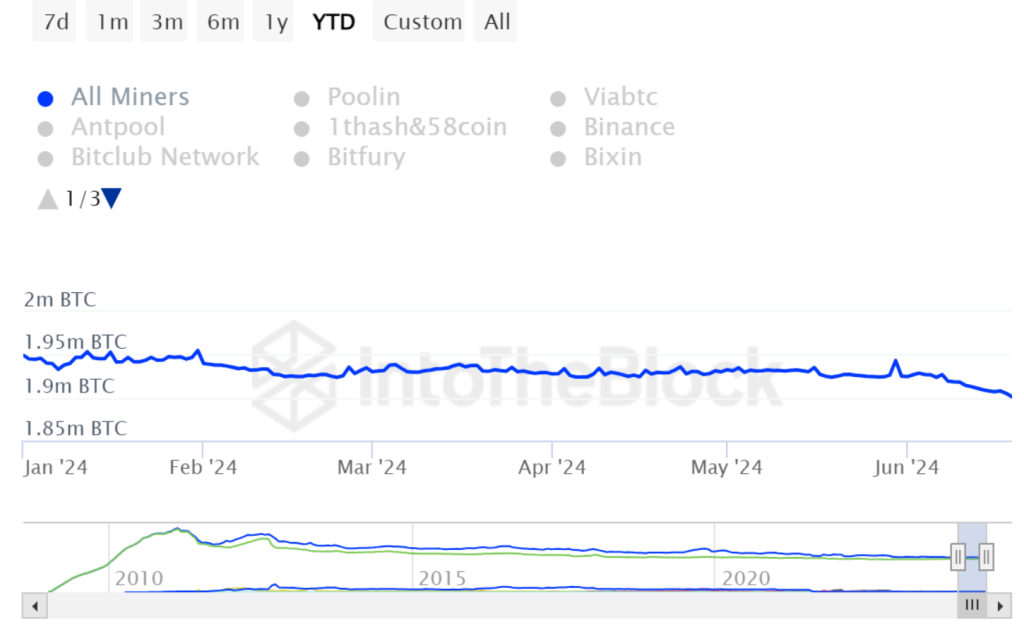Toggle the All Miners series legend

[x=130, y=97]
